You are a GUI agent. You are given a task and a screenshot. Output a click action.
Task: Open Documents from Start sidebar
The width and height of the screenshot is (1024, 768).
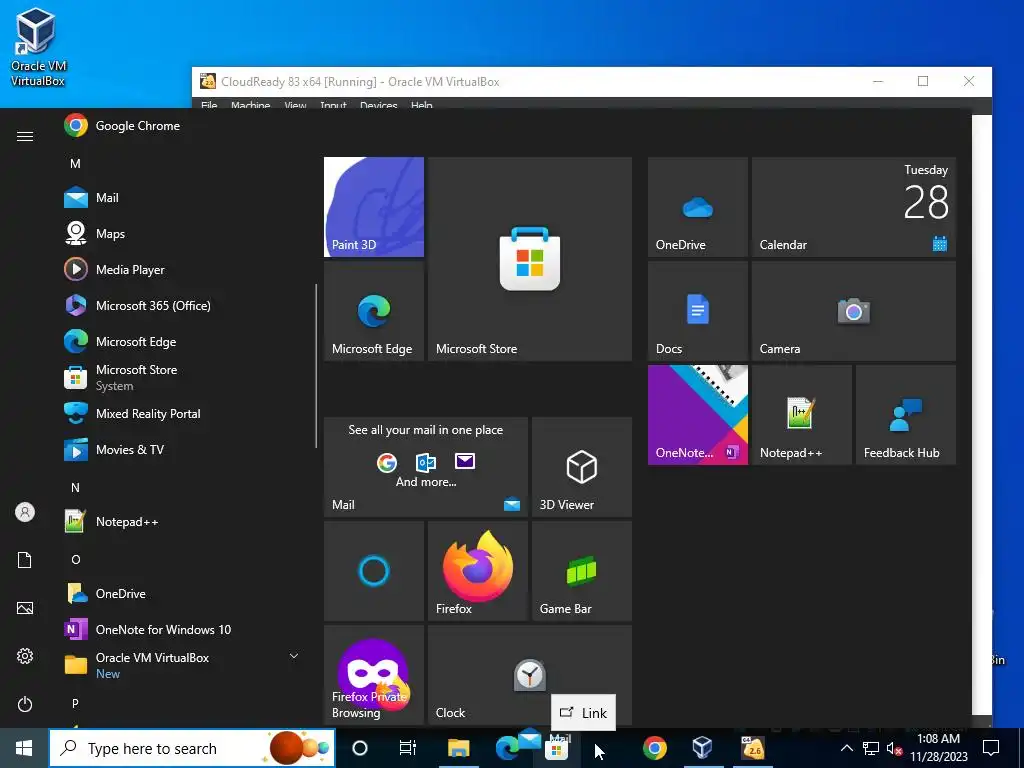[25, 560]
